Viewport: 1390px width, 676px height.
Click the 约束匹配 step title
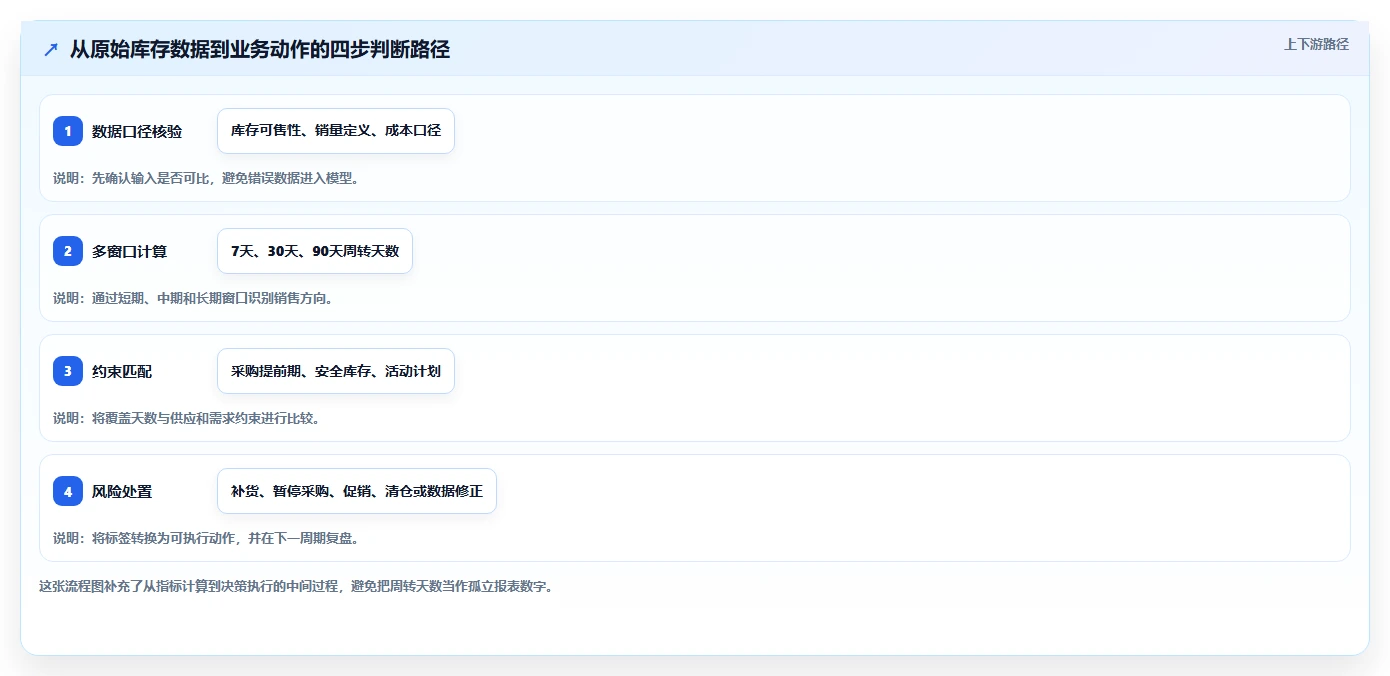[x=122, y=371]
